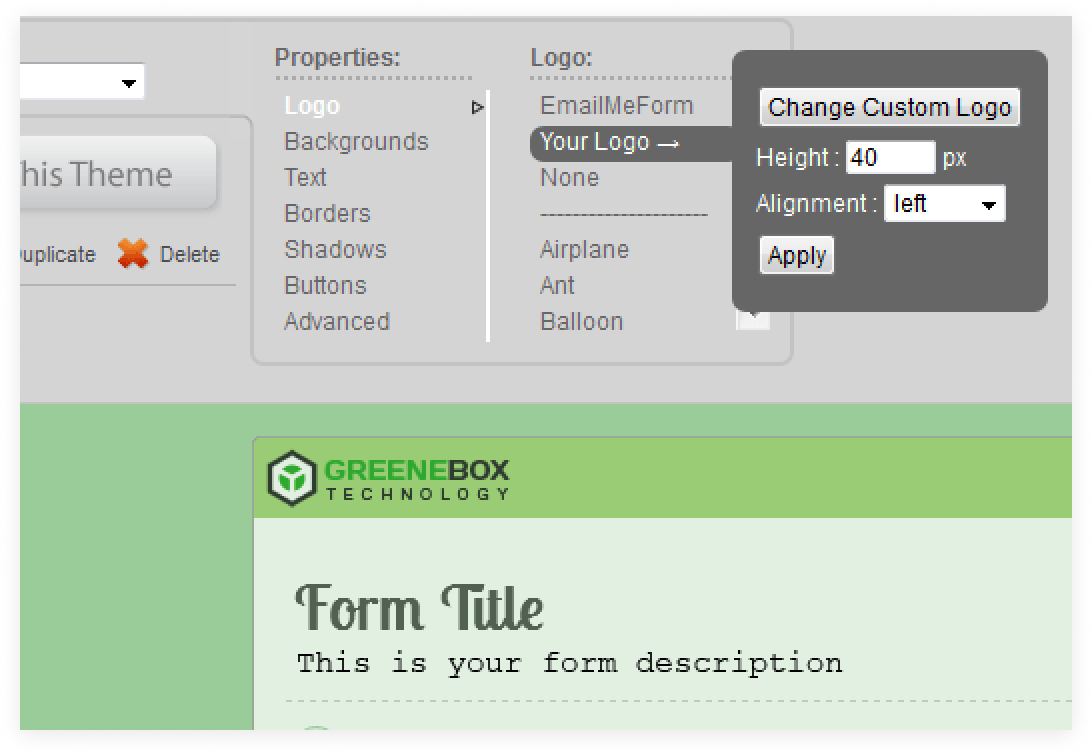The height and width of the screenshot is (754, 1092).
Task: Click the GreeneBox Technology logo image
Action: pos(389,478)
